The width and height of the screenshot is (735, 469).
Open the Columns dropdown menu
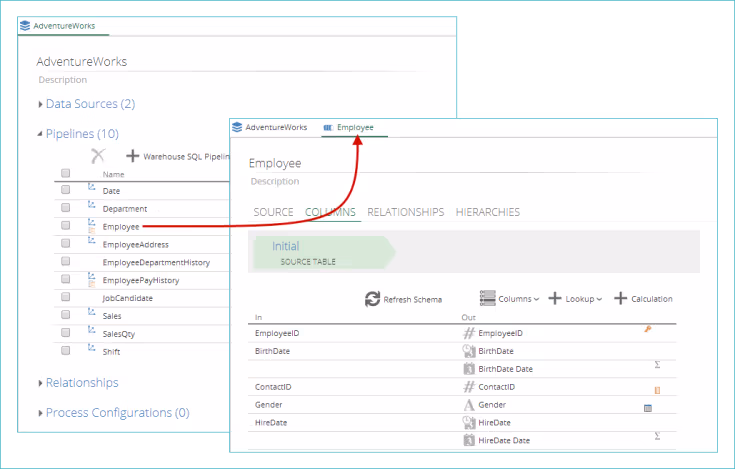509,299
